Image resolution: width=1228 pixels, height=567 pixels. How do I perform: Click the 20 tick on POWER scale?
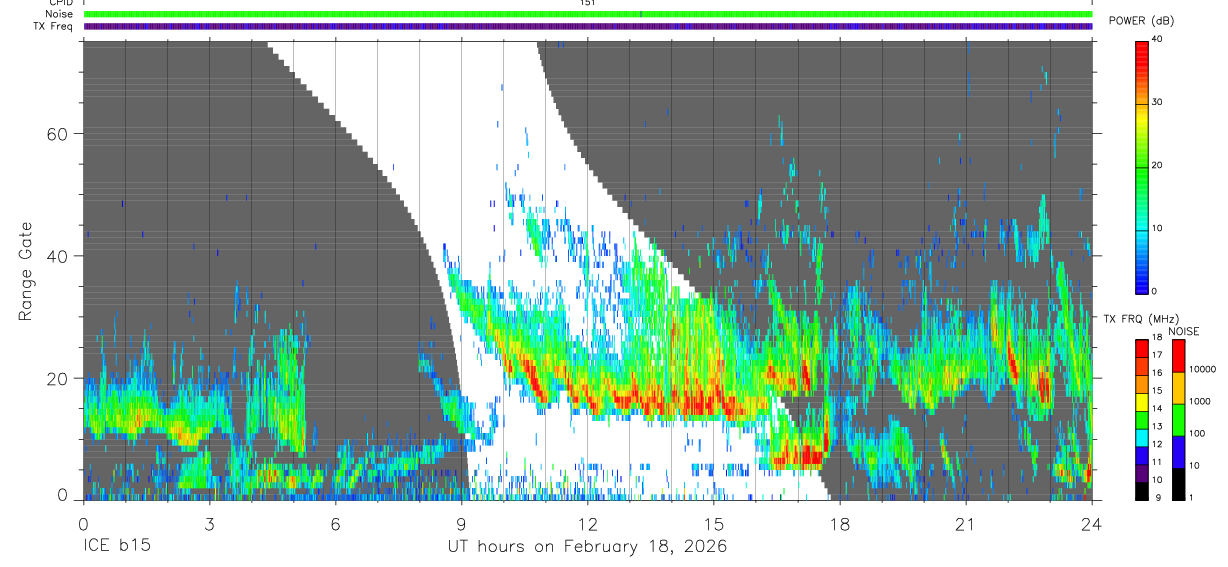(1158, 165)
